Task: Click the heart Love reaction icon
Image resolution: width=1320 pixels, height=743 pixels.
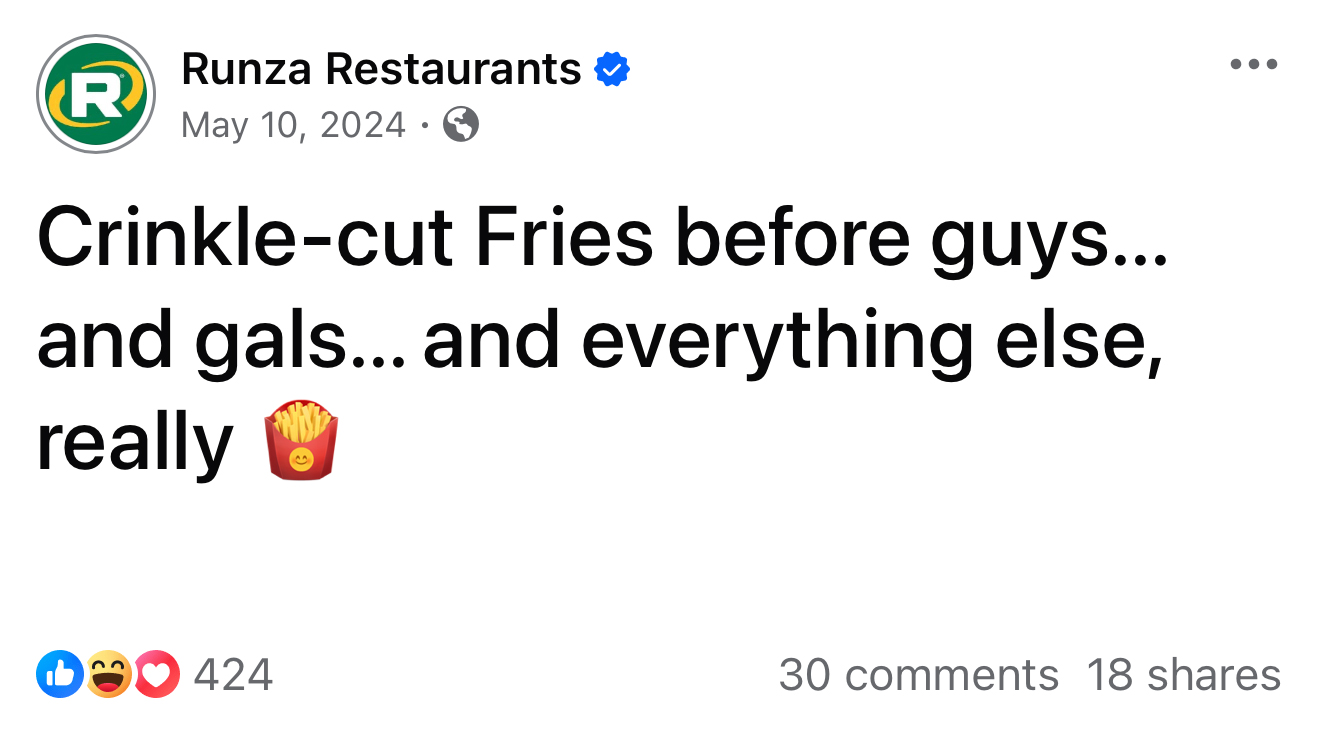Action: pos(158,674)
